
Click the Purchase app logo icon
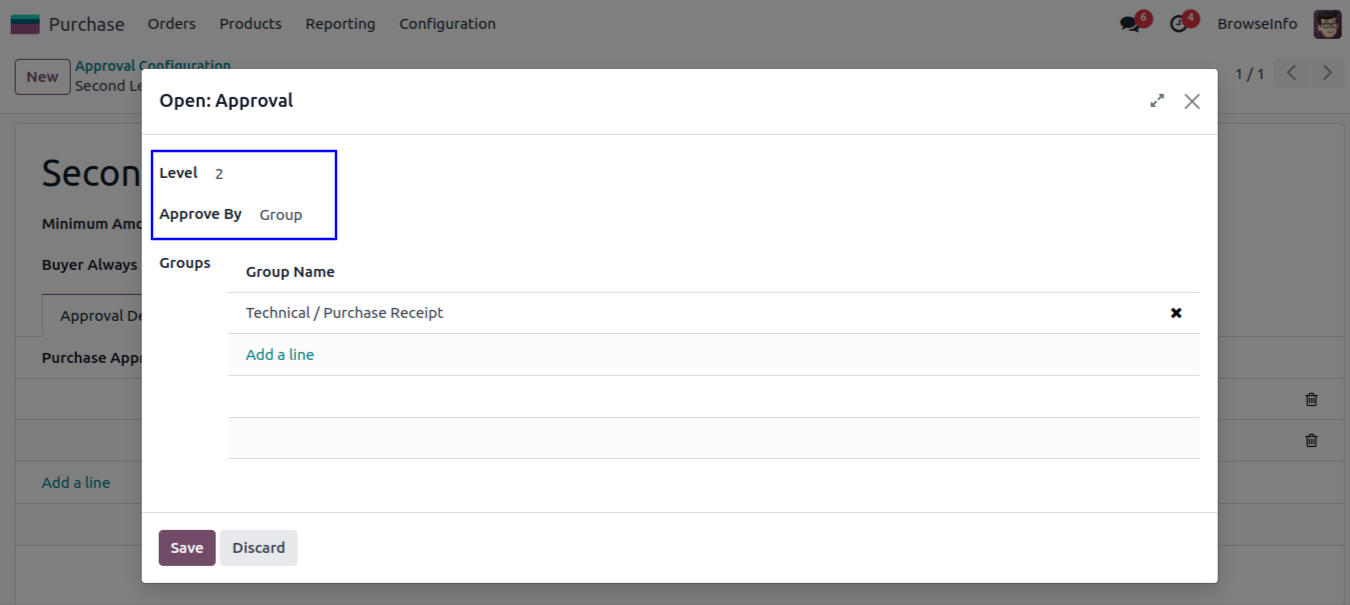25,24
